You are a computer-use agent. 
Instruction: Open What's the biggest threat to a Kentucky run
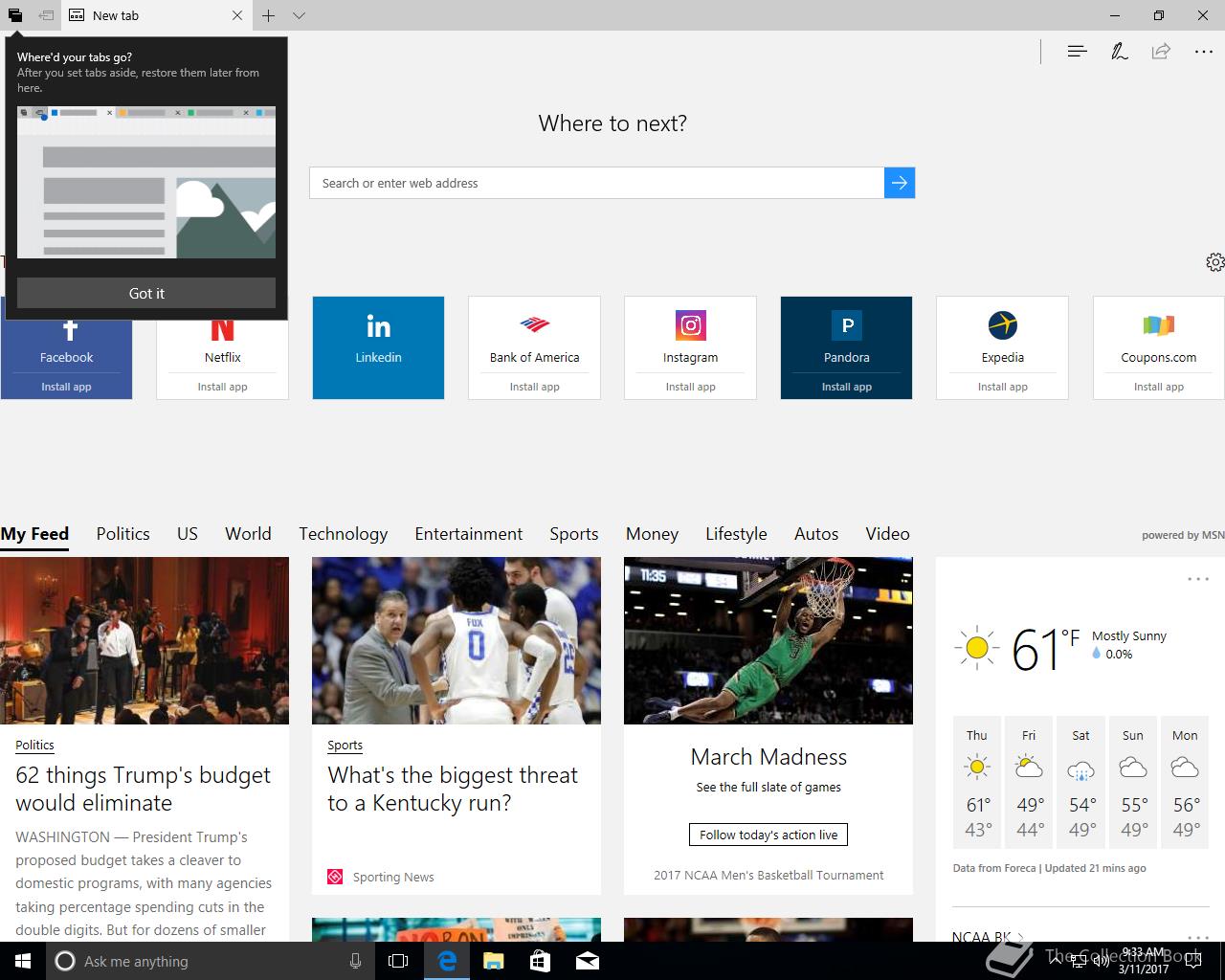pos(453,789)
